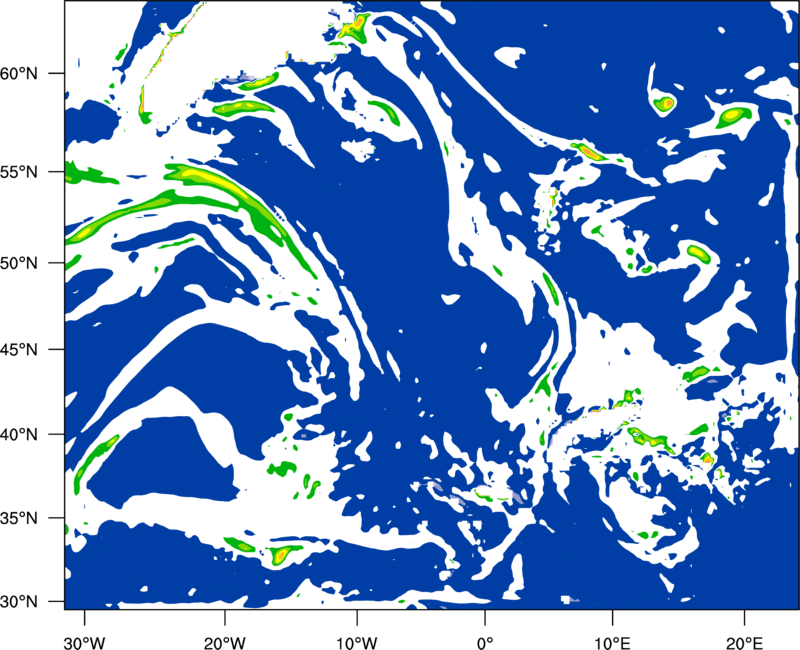800x650 pixels.
Task: Click the 30°N latitude label
Action: (x=19, y=602)
